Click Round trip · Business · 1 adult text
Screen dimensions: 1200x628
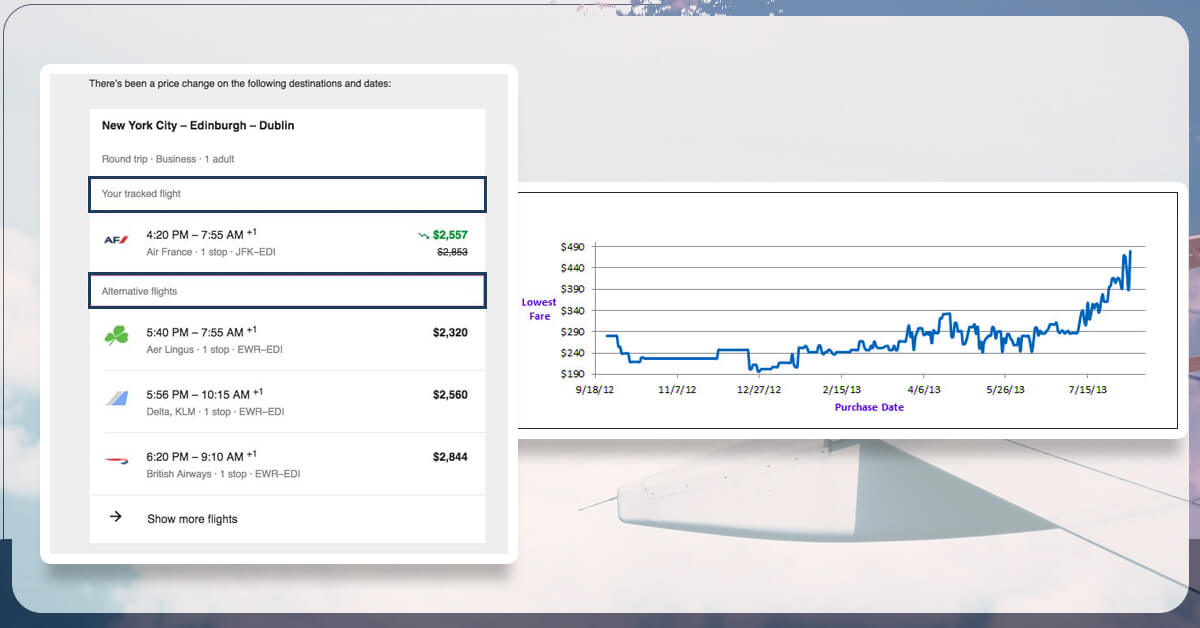click(168, 159)
